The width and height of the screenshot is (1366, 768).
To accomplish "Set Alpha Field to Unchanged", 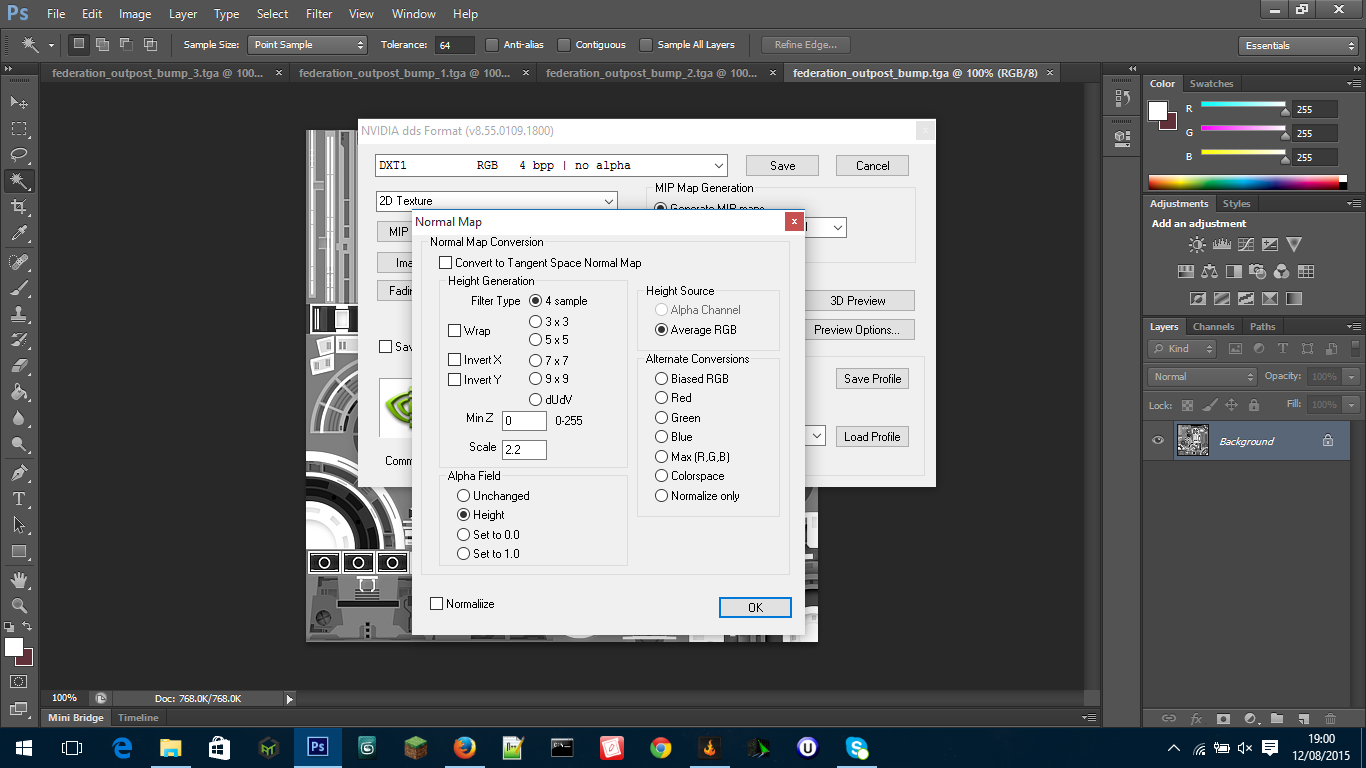I will (x=463, y=496).
